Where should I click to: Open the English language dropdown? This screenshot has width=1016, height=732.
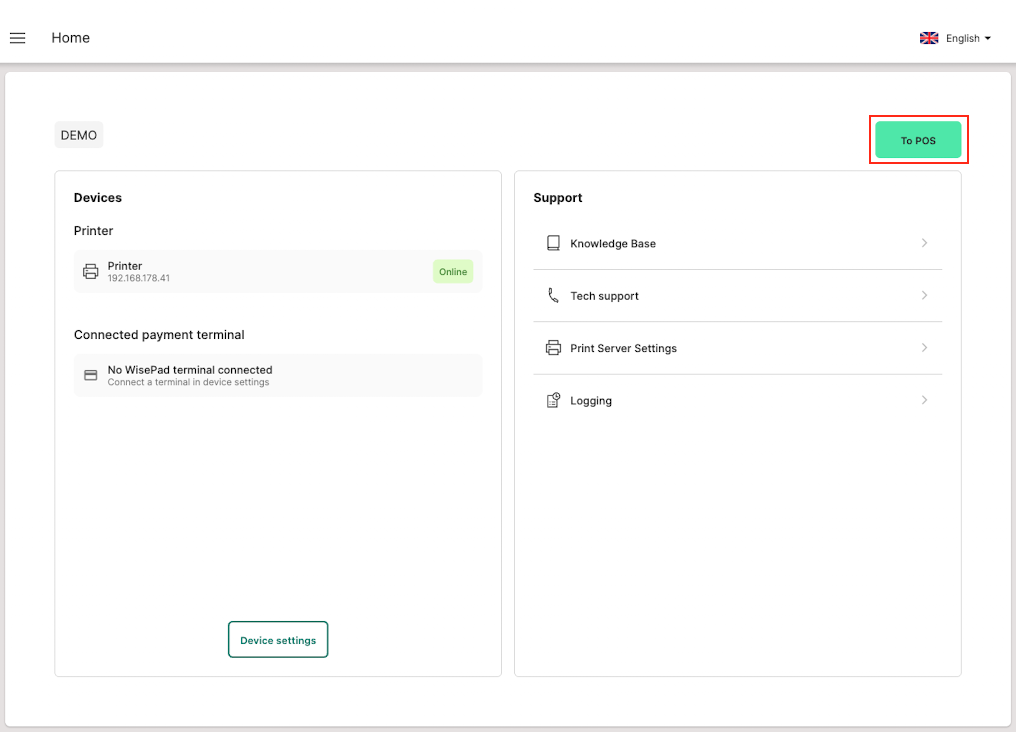click(966, 38)
